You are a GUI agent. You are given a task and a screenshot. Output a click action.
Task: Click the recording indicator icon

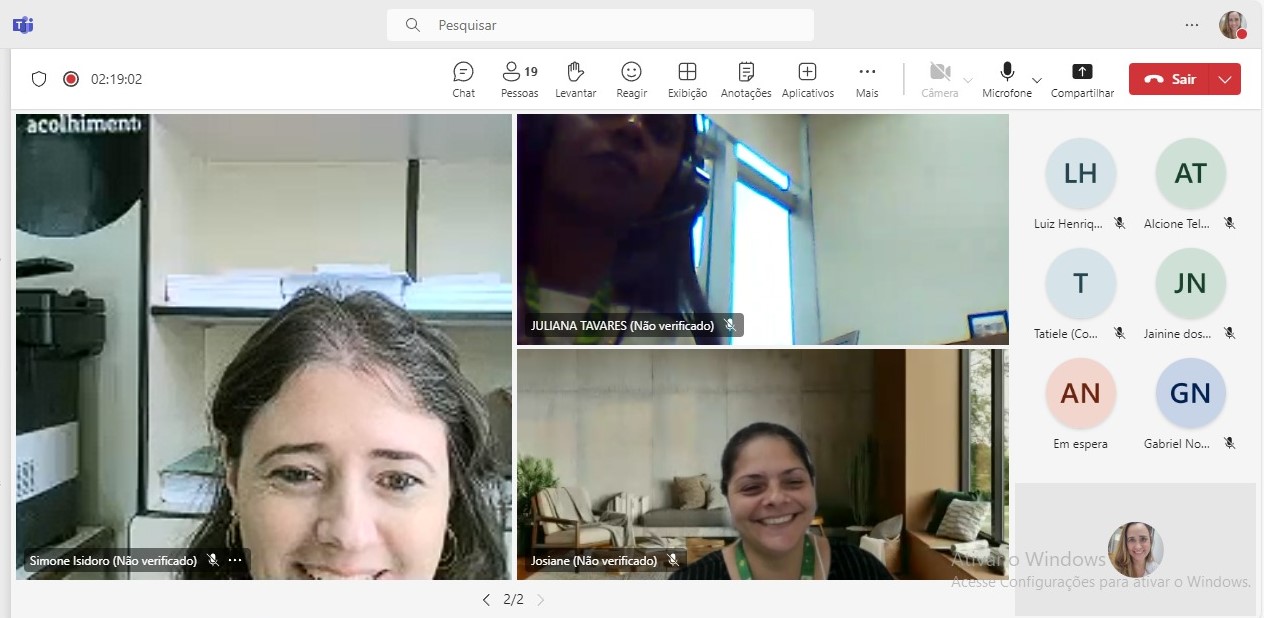click(x=71, y=79)
